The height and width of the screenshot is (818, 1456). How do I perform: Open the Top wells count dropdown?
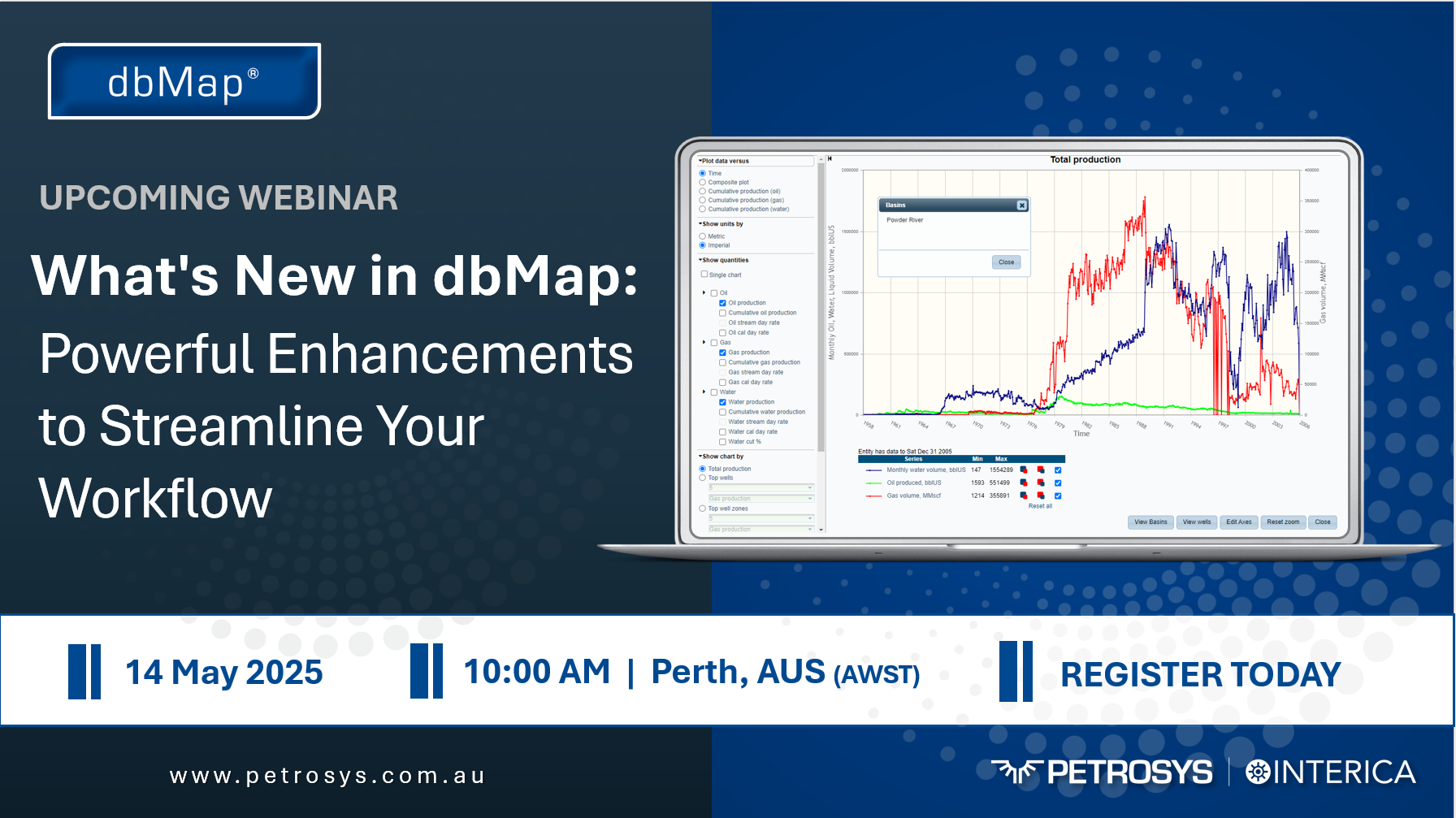point(760,487)
